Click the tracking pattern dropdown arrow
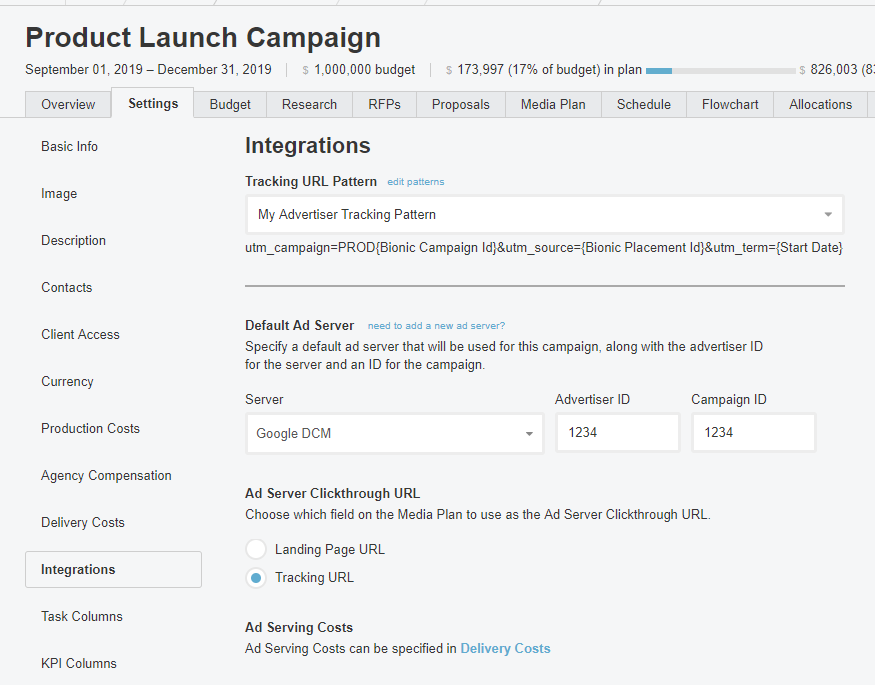This screenshot has width=875, height=685. point(828,214)
